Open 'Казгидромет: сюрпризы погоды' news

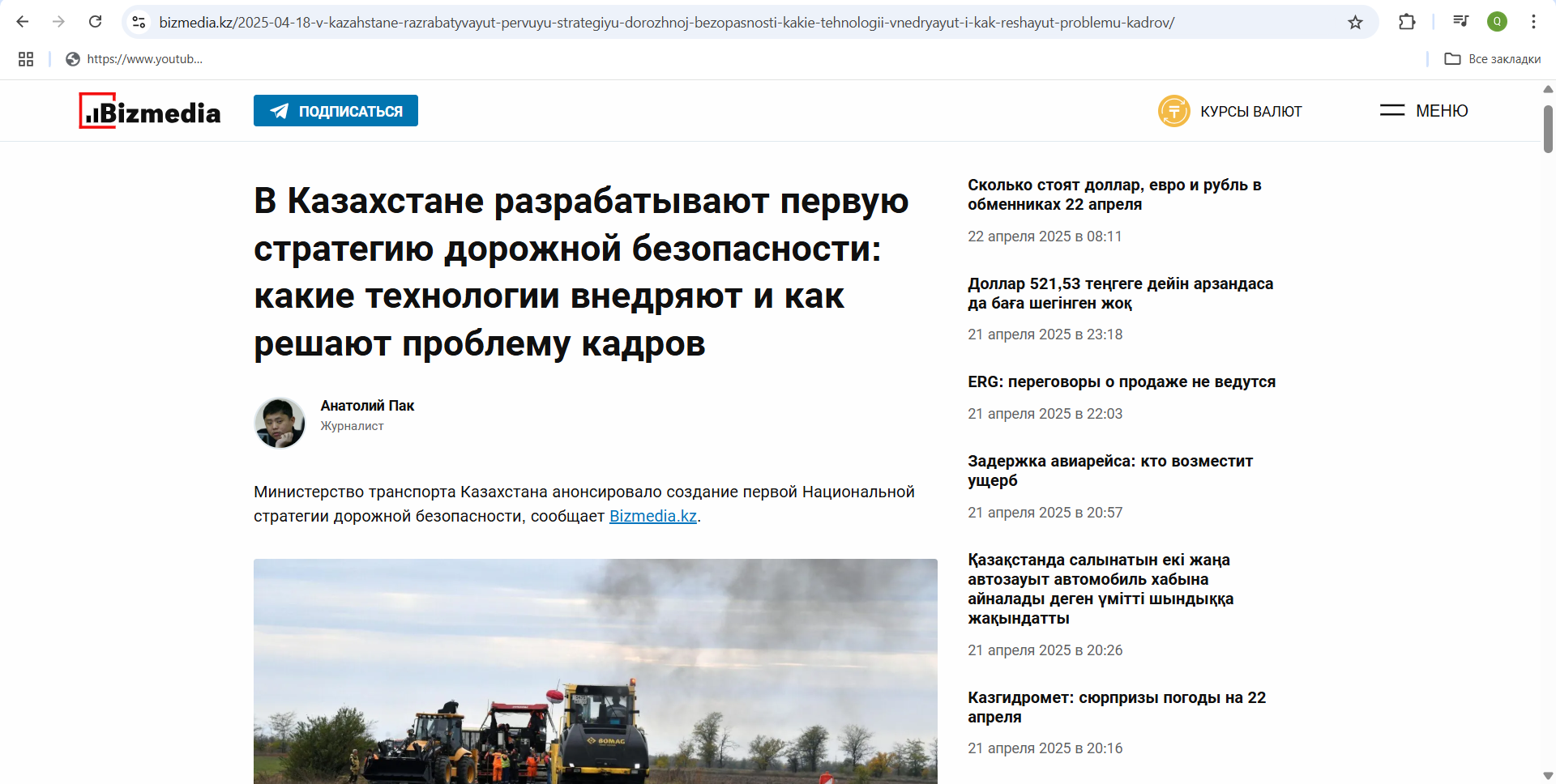1117,707
